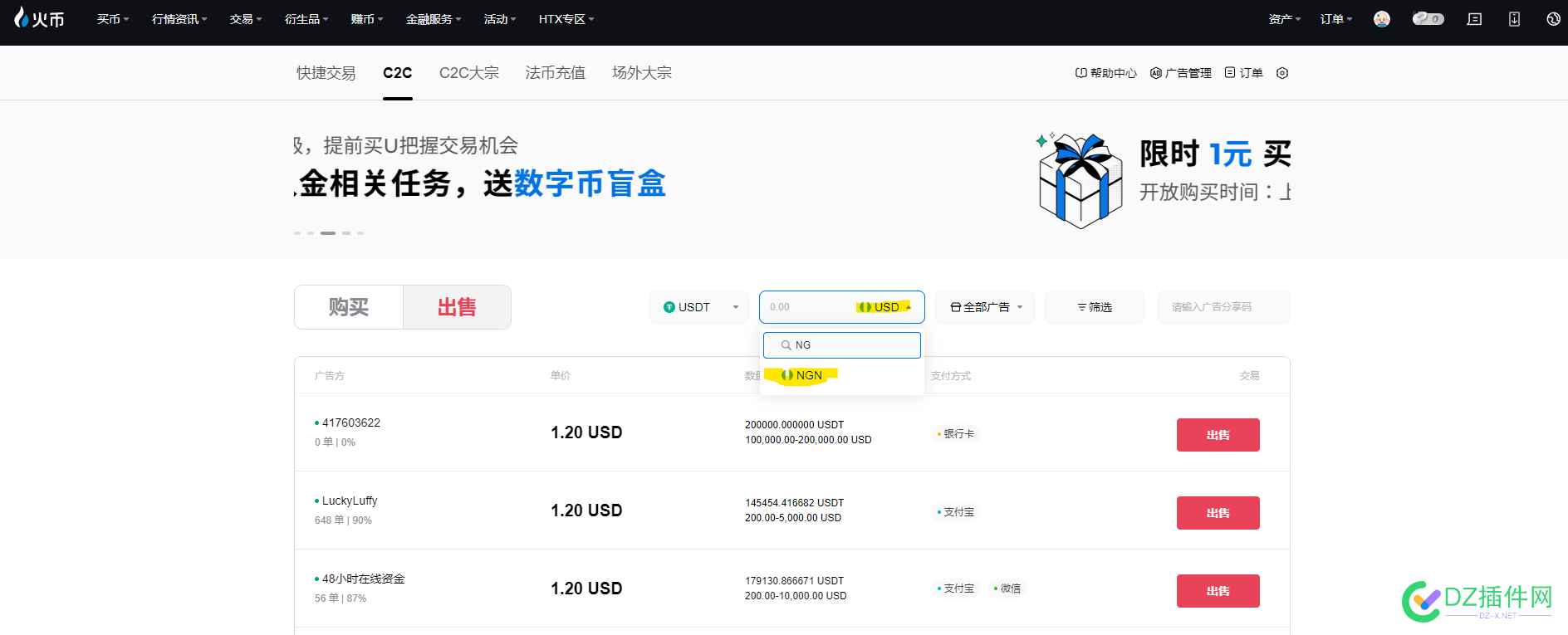Click 出售 button for LuckyLuffy
This screenshot has height=635, width=1568.
click(x=1218, y=513)
